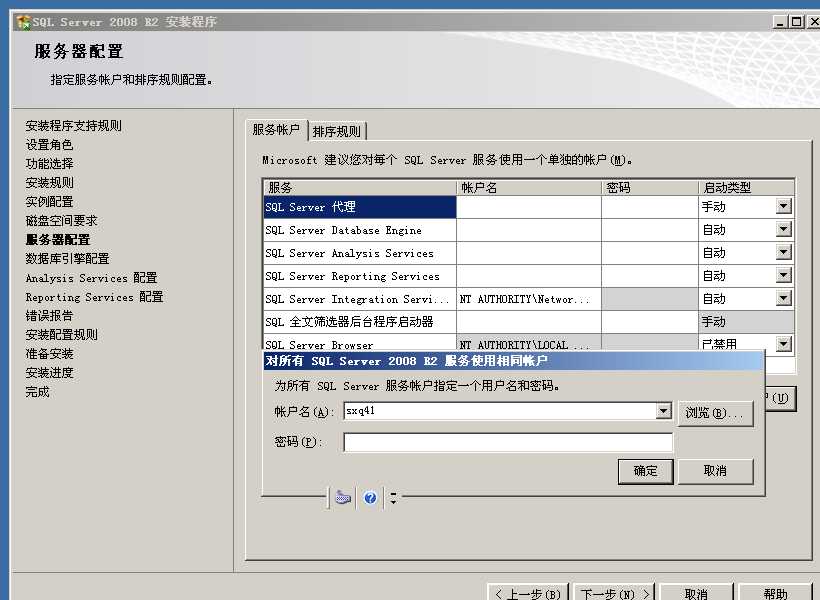Open startup type dropdown for SQL Server 代理
The width and height of the screenshot is (820, 600).
(783, 206)
